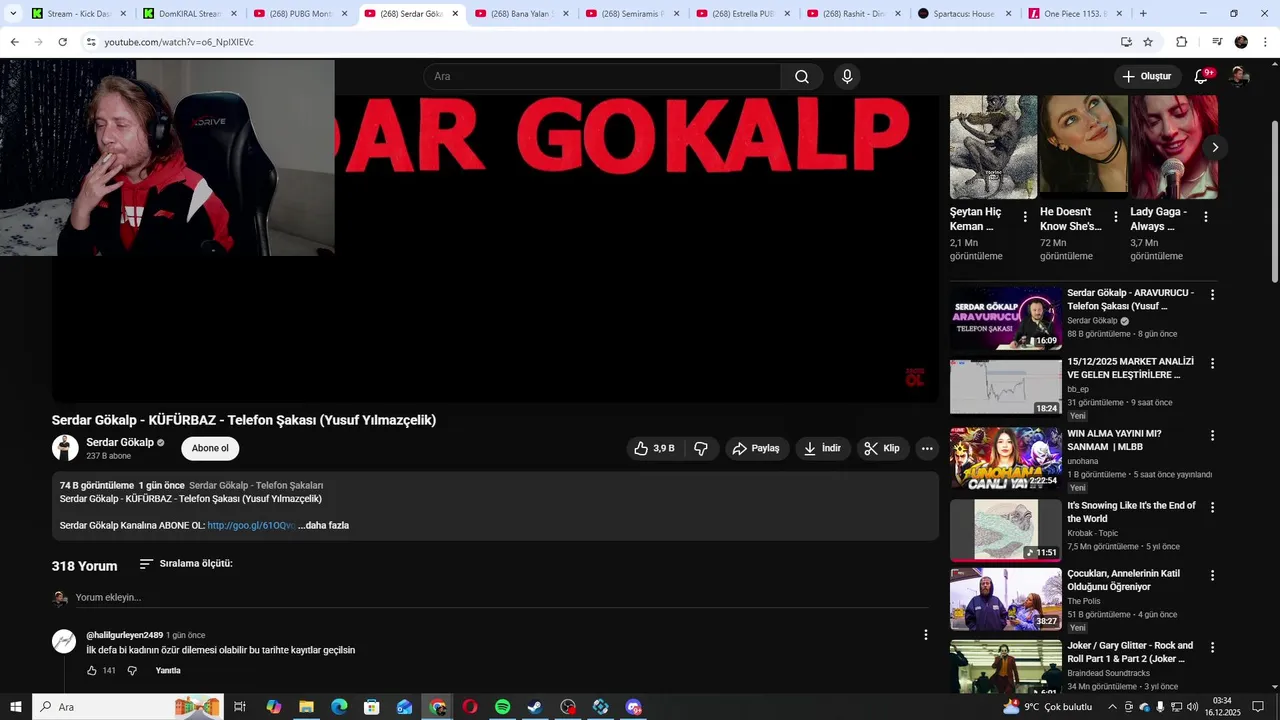Image resolution: width=1280 pixels, height=720 pixels.
Task: Open the Windows Start menu
Action: pyautogui.click(x=15, y=707)
